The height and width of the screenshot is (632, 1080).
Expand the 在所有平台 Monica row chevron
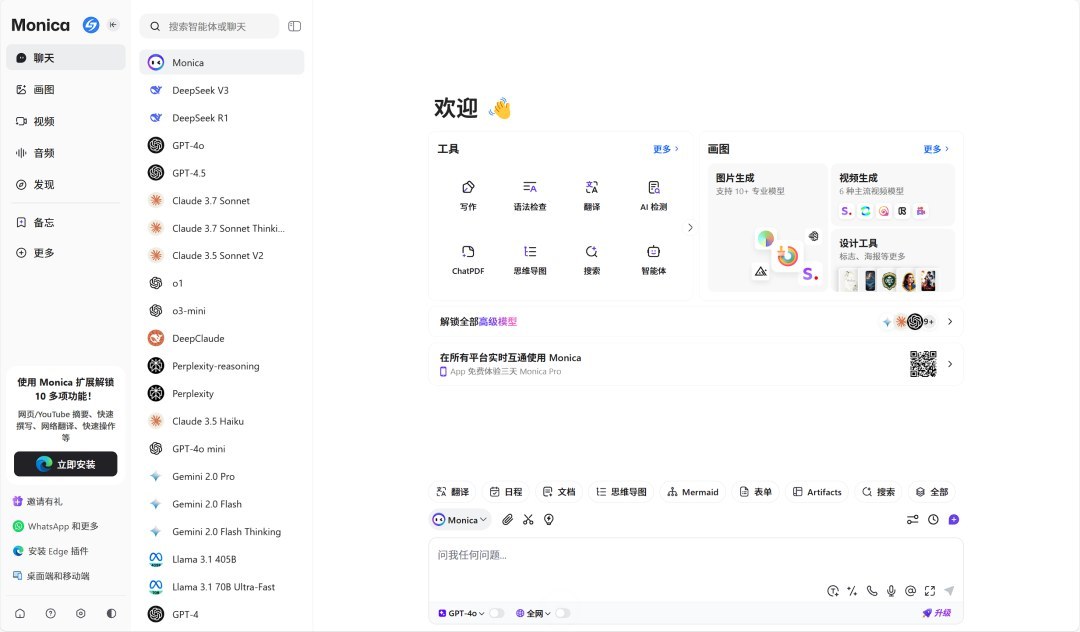(x=950, y=364)
